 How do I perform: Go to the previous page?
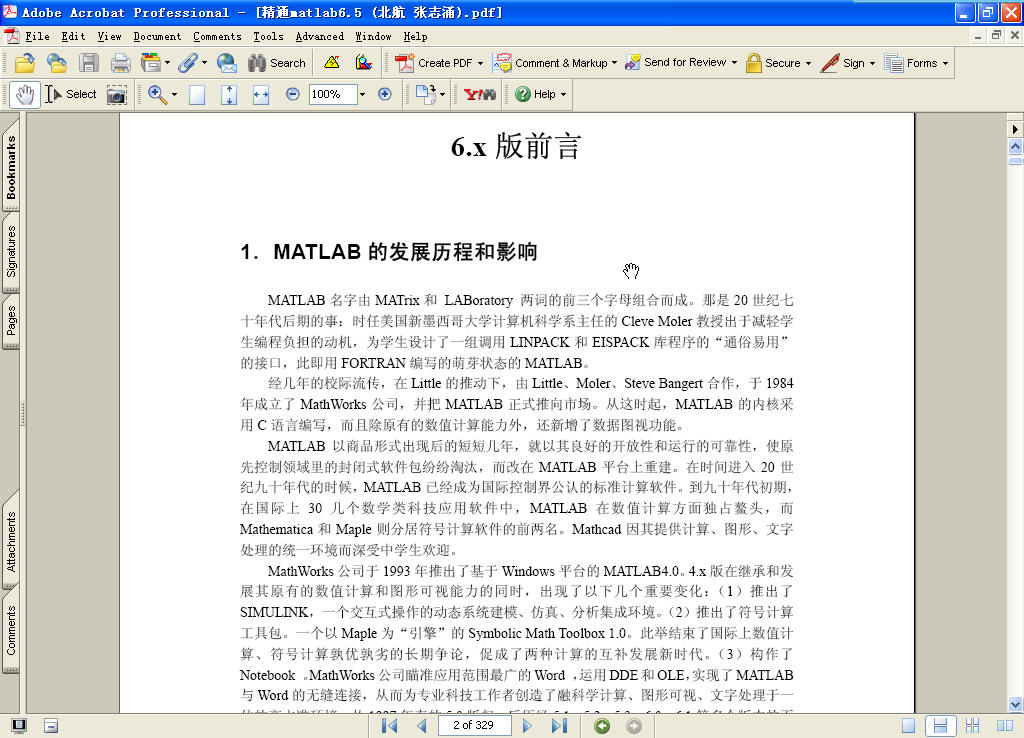(421, 726)
